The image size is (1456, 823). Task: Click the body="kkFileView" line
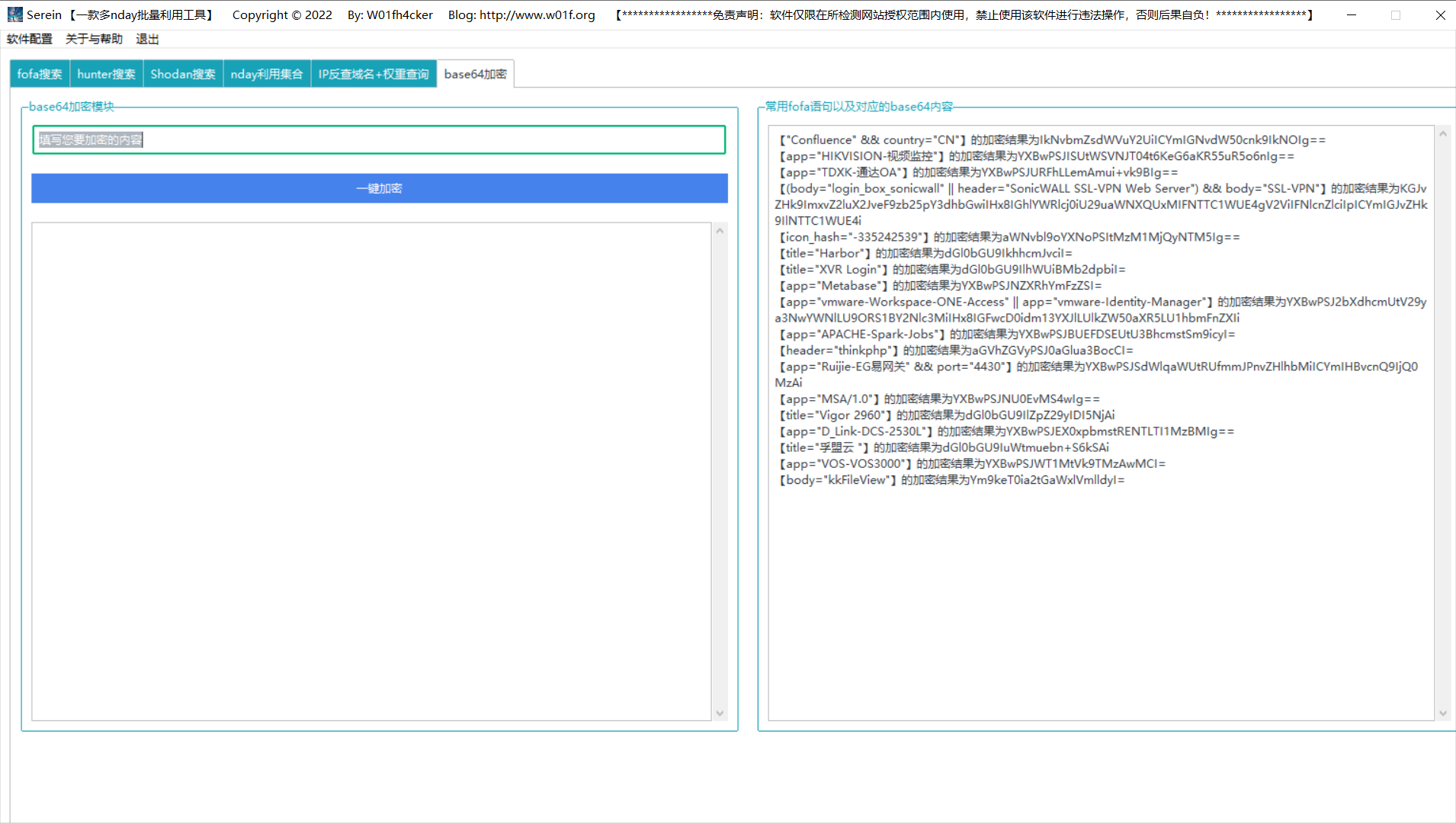point(950,480)
